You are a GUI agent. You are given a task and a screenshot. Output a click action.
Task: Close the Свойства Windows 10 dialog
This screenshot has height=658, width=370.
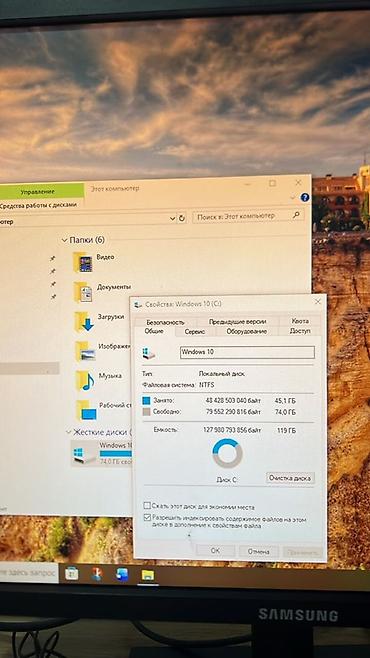318,301
